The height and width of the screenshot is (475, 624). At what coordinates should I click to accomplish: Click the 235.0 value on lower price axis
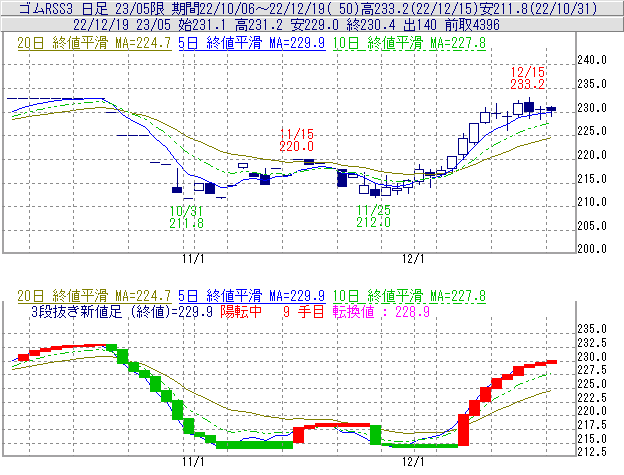click(592, 329)
